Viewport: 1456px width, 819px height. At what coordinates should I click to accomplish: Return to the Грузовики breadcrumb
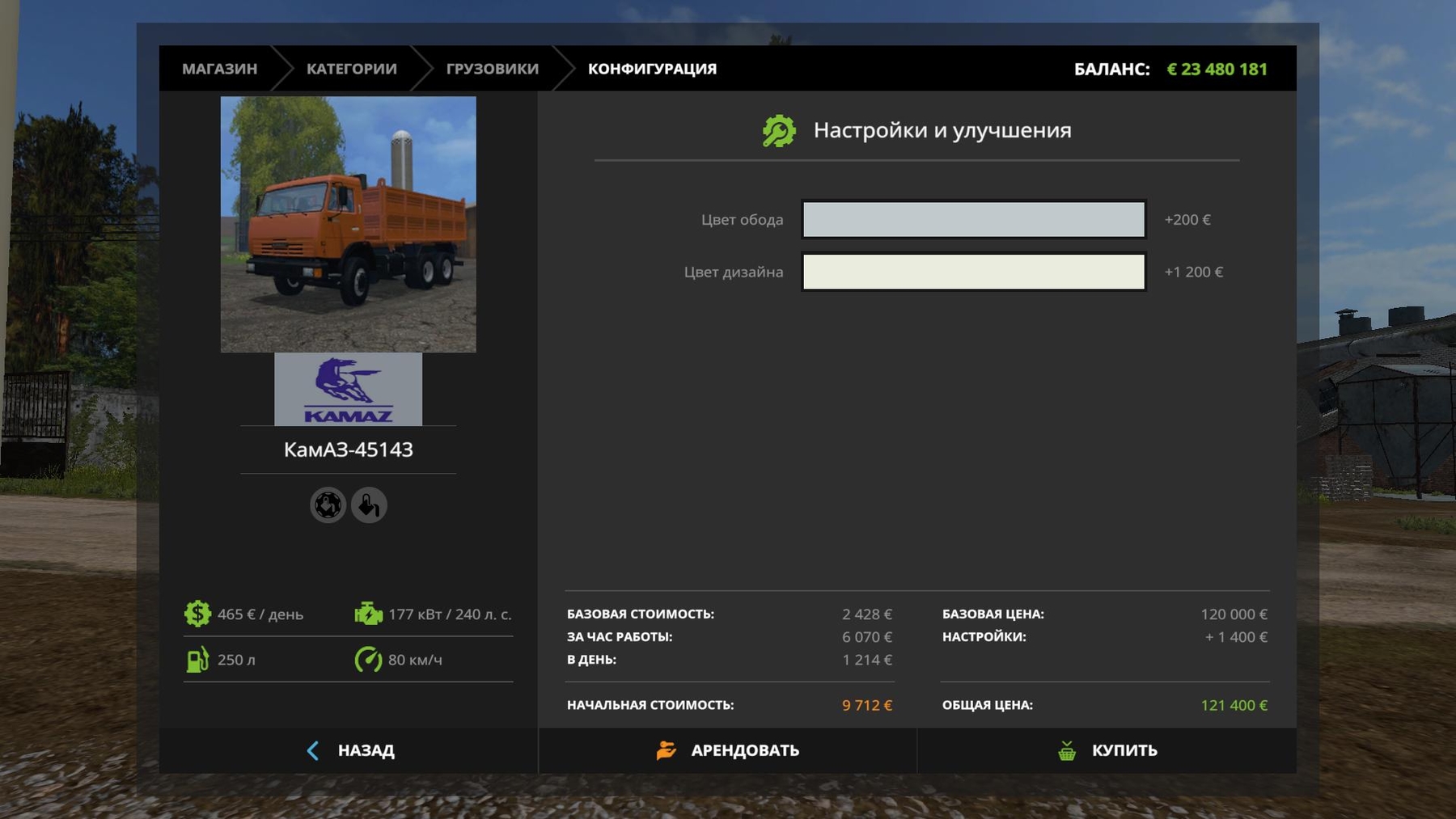pyautogui.click(x=492, y=69)
